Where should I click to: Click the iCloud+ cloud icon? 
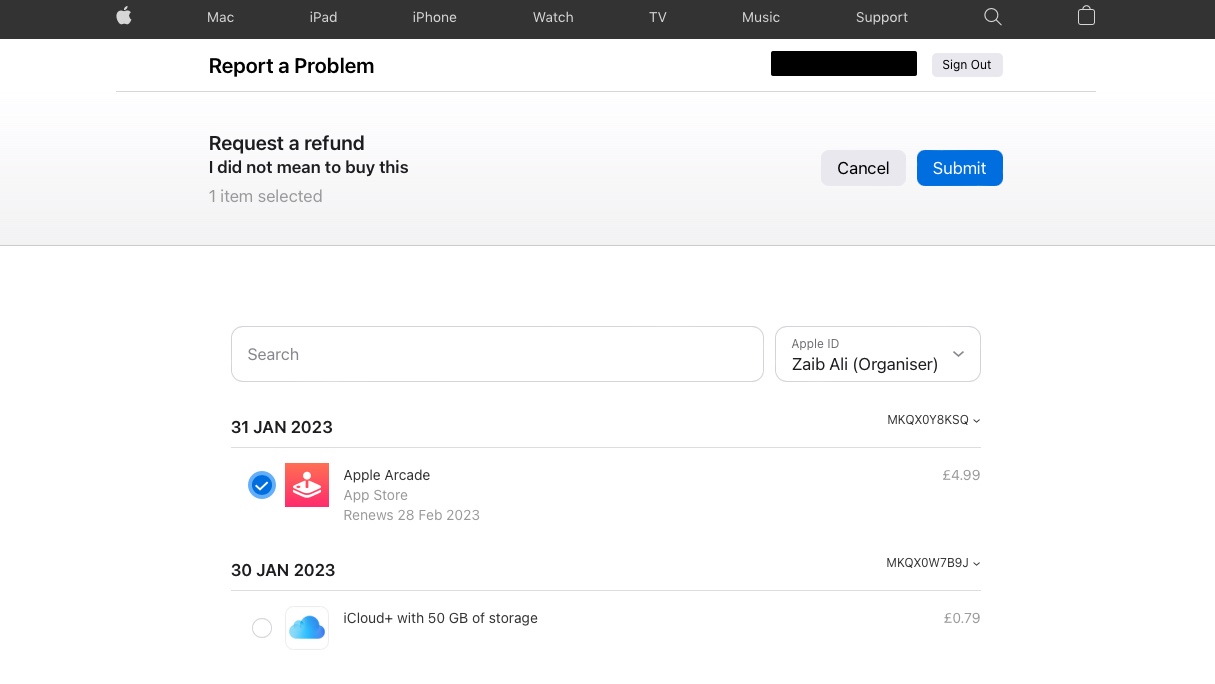(307, 628)
